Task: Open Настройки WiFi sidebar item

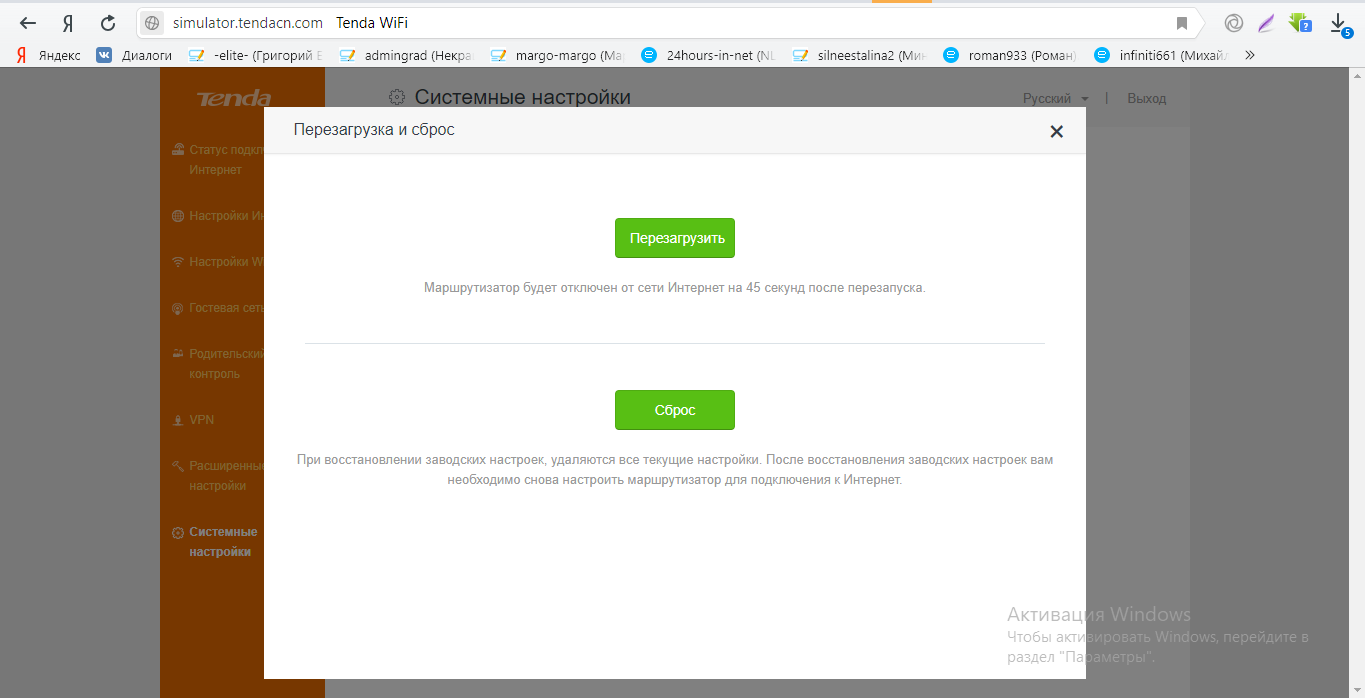Action: pos(217,261)
